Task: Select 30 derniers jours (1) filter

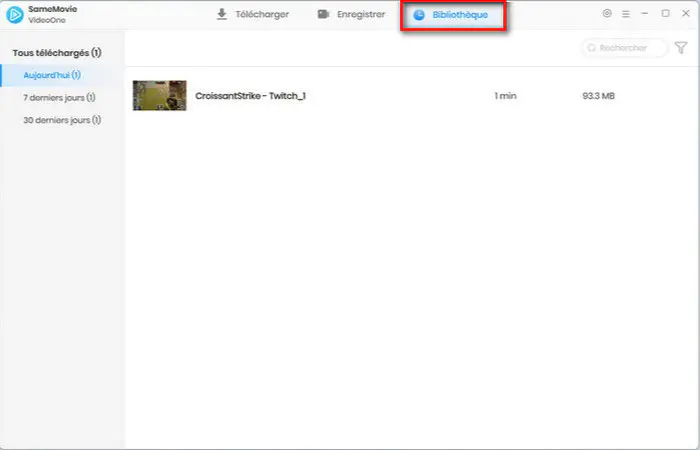Action: 62,120
